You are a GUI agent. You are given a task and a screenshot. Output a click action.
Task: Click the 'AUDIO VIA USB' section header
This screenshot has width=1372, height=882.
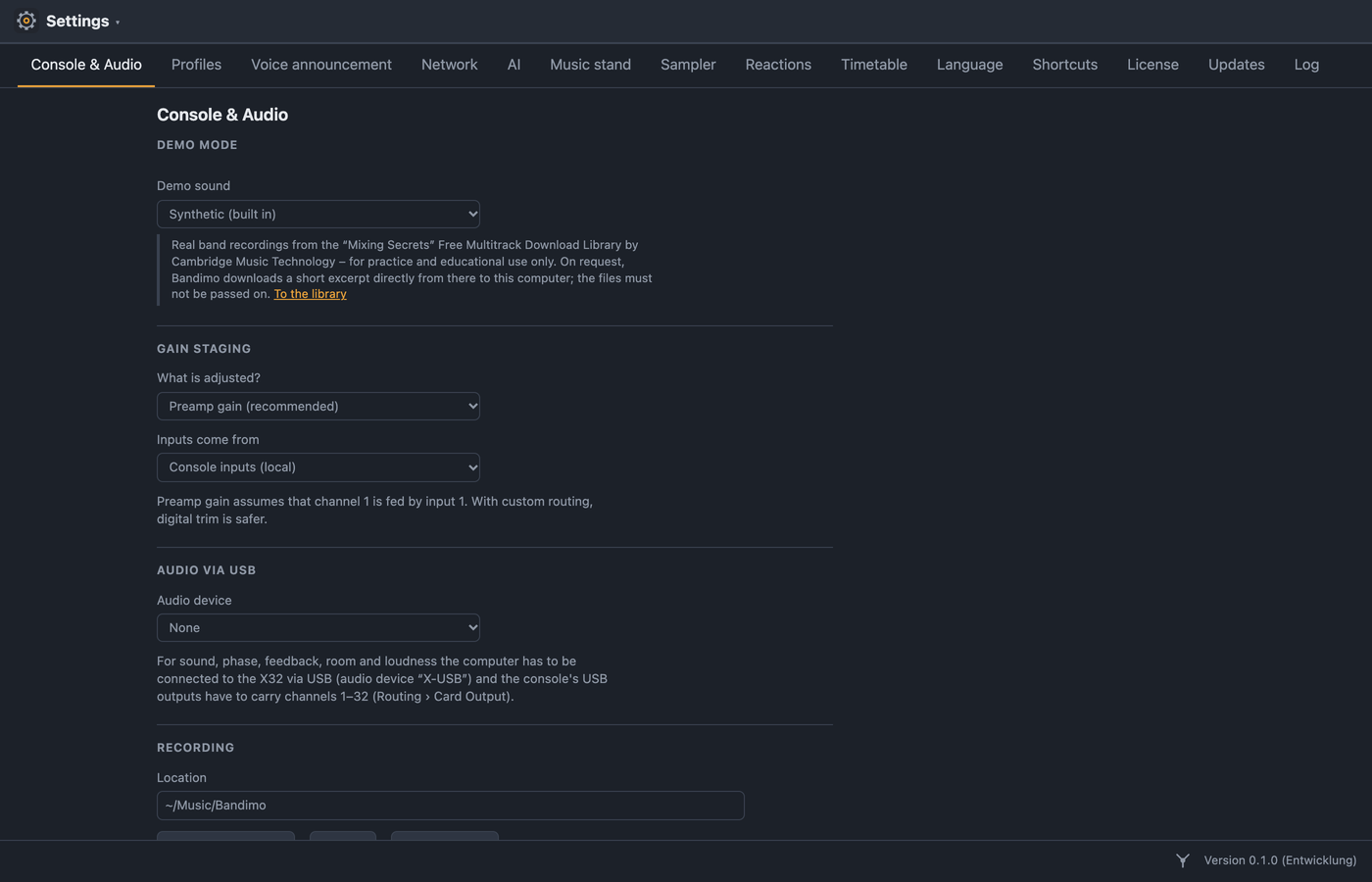pyautogui.click(x=206, y=570)
